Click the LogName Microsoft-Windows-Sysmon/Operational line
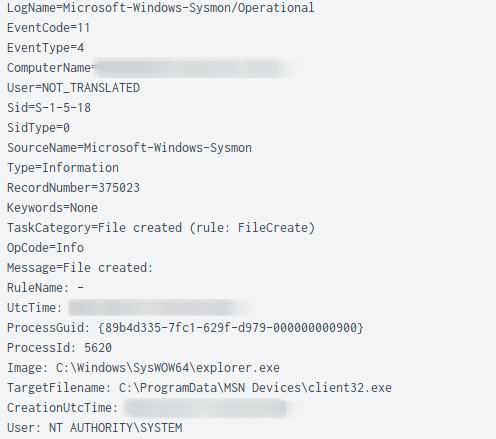The height and width of the screenshot is (439, 496). pyautogui.click(x=160, y=8)
